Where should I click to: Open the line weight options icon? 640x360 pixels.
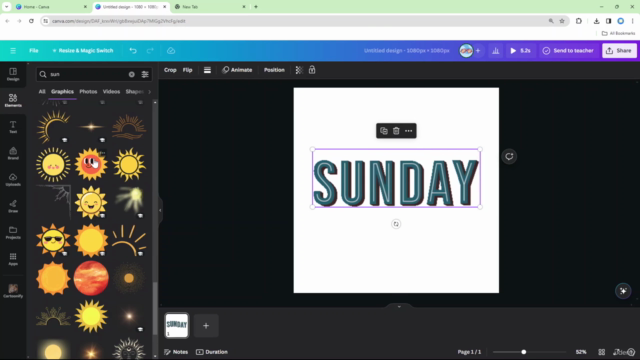(x=207, y=70)
